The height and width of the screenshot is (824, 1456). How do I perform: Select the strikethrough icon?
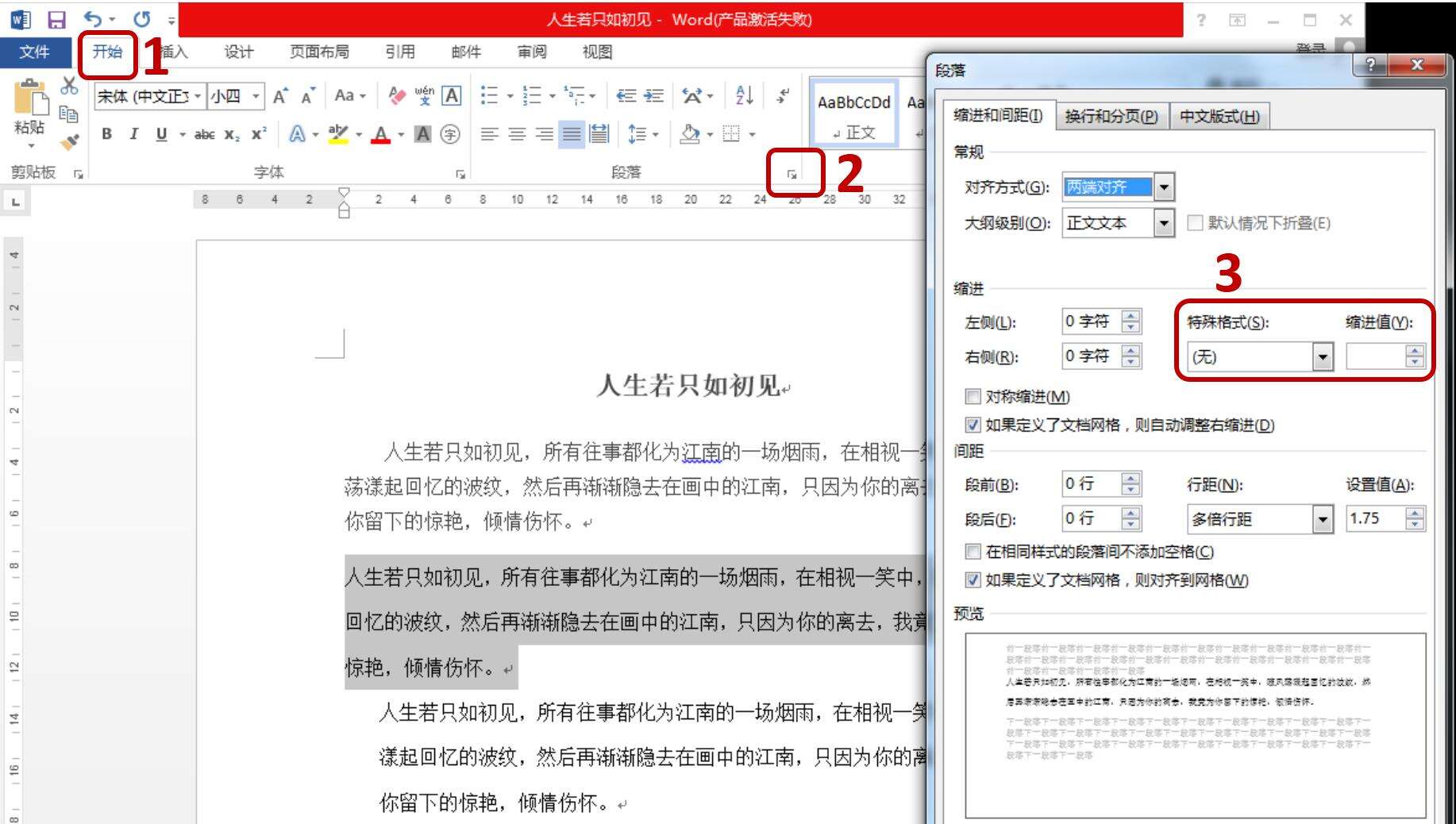point(204,134)
